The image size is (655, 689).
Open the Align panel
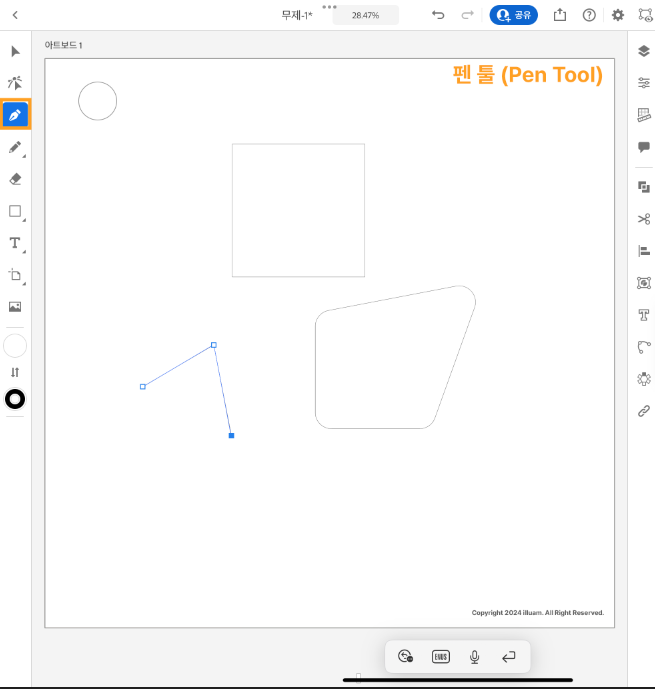coord(644,251)
